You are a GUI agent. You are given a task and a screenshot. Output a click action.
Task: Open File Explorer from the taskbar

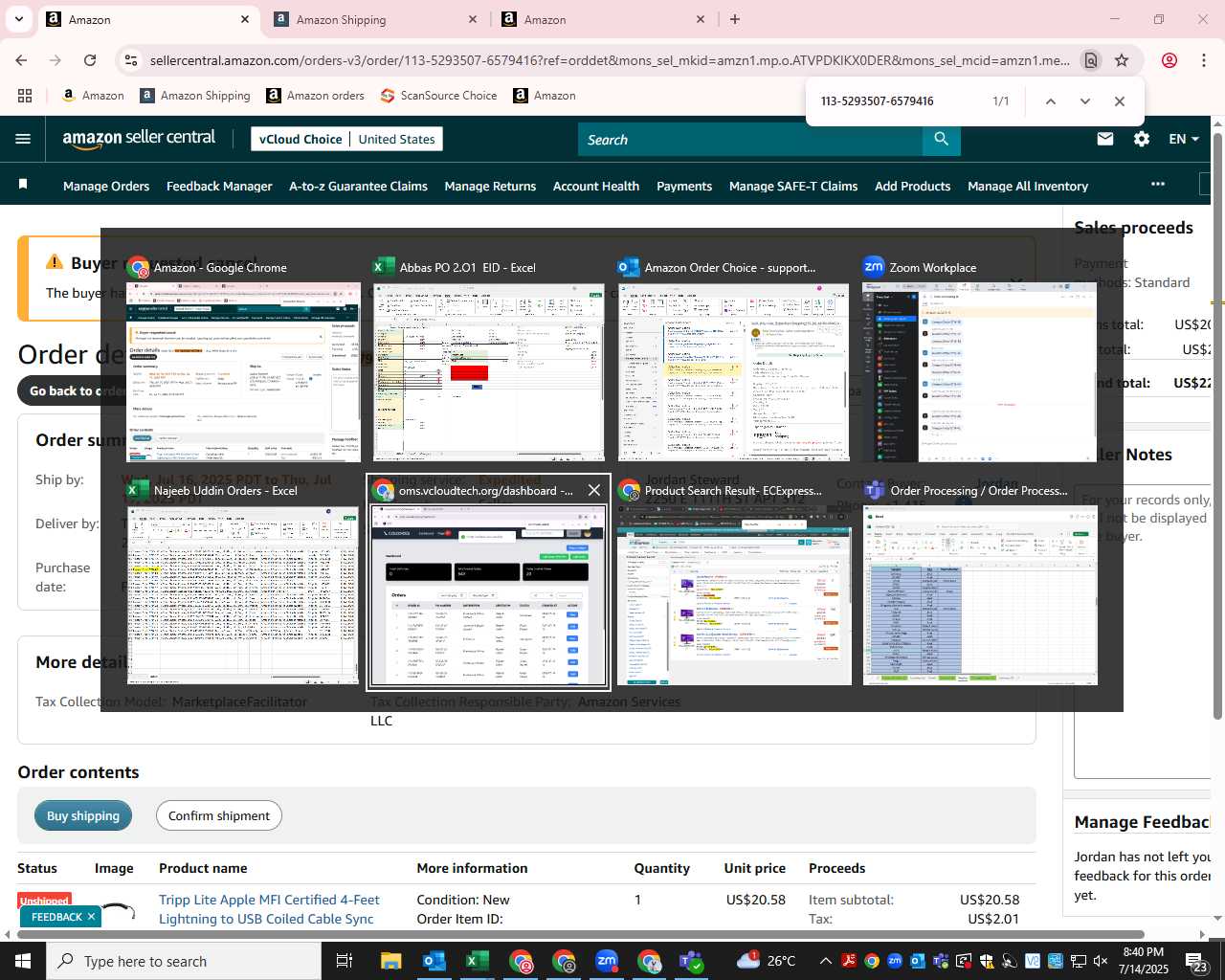click(390, 961)
